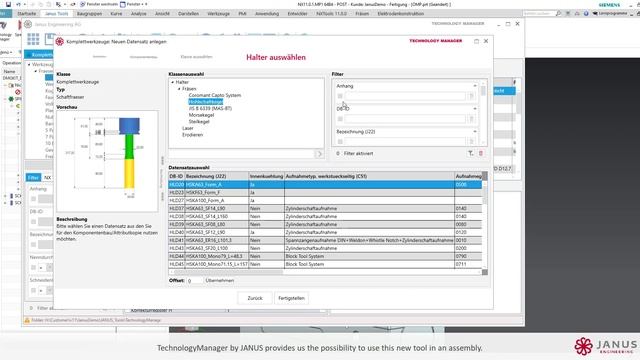Image resolution: width=640 pixels, height=360 pixels.
Task: Click the NX save icon in the quick access toolbar
Action: pos(8,4)
